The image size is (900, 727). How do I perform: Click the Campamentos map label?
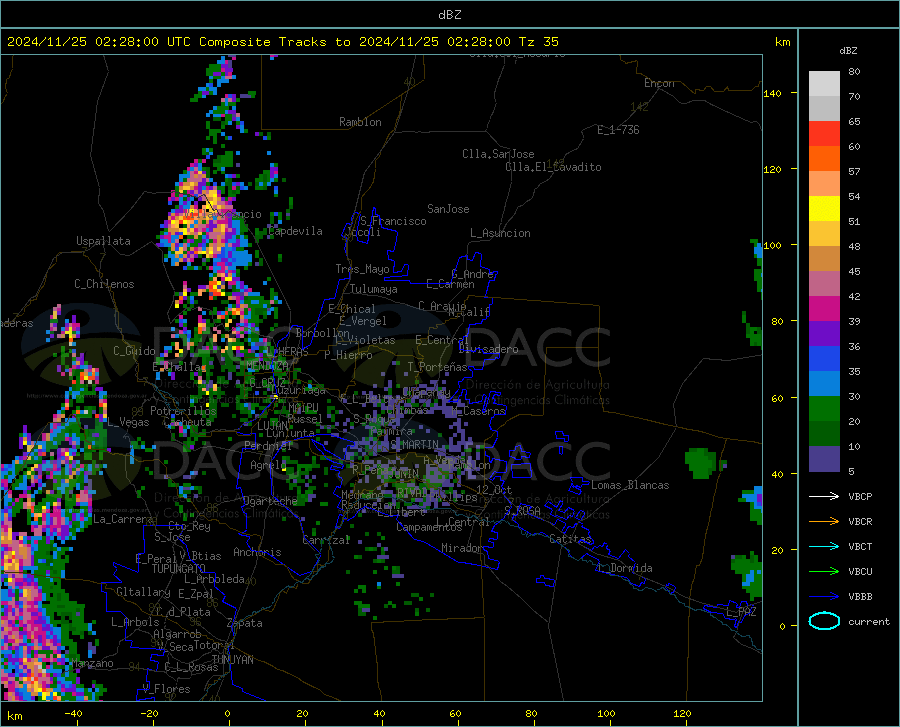(x=429, y=527)
